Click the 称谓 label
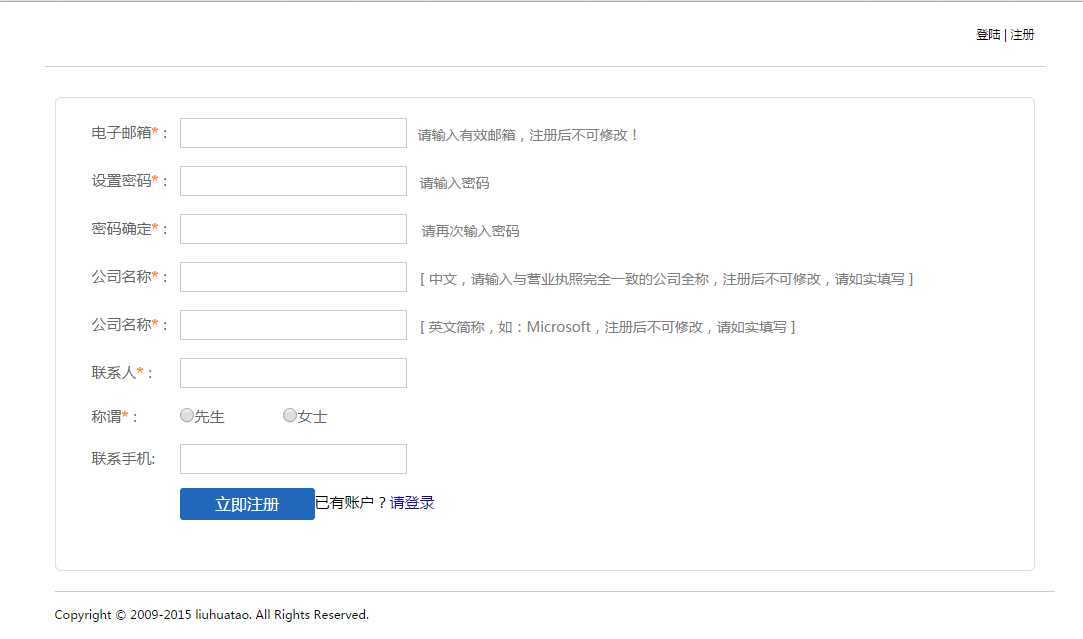The width and height of the screenshot is (1083, 639). [114, 417]
